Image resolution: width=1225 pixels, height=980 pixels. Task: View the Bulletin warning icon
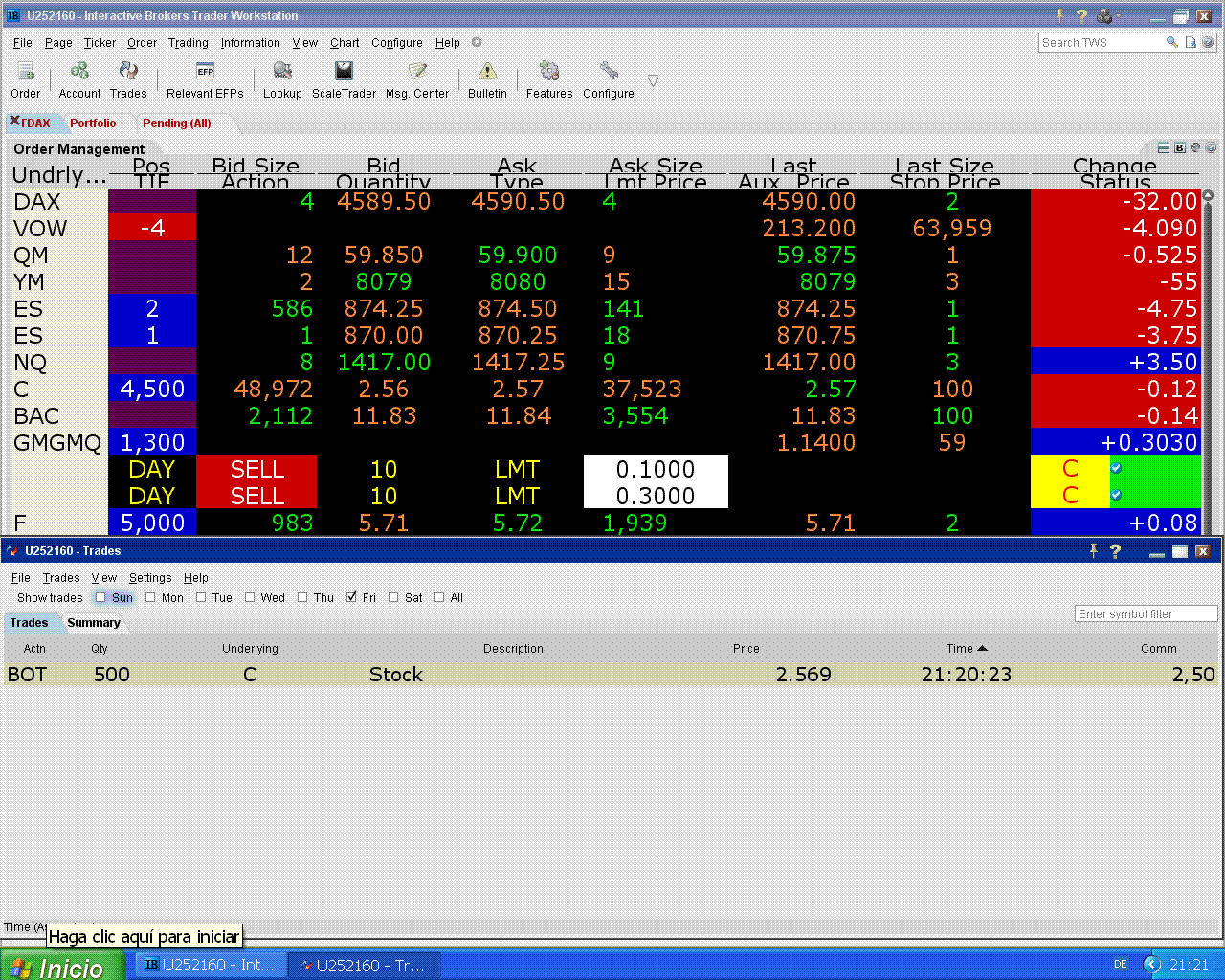click(x=487, y=72)
